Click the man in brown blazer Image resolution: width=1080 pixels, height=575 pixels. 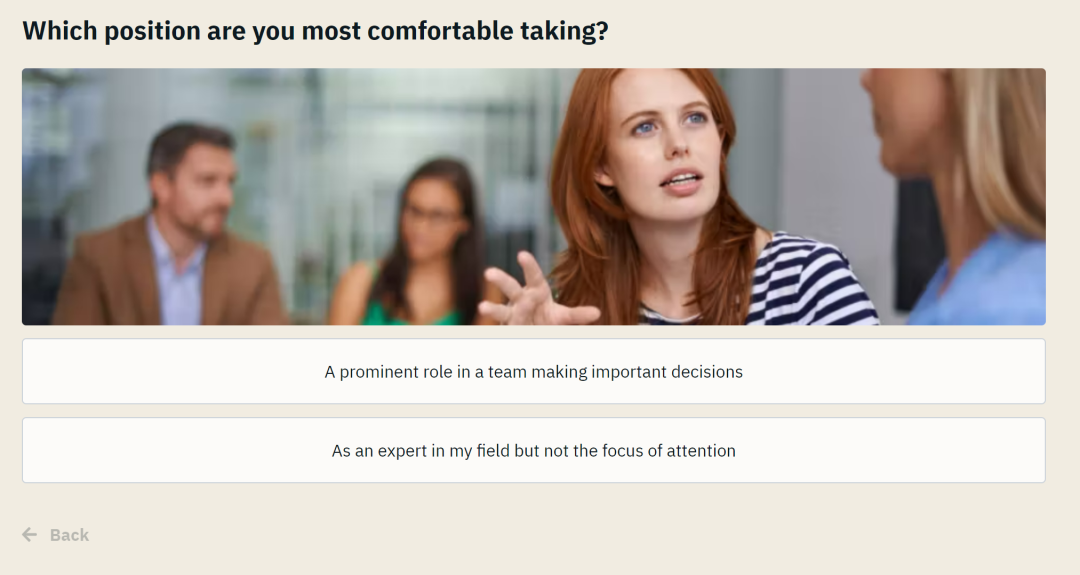coord(172,227)
